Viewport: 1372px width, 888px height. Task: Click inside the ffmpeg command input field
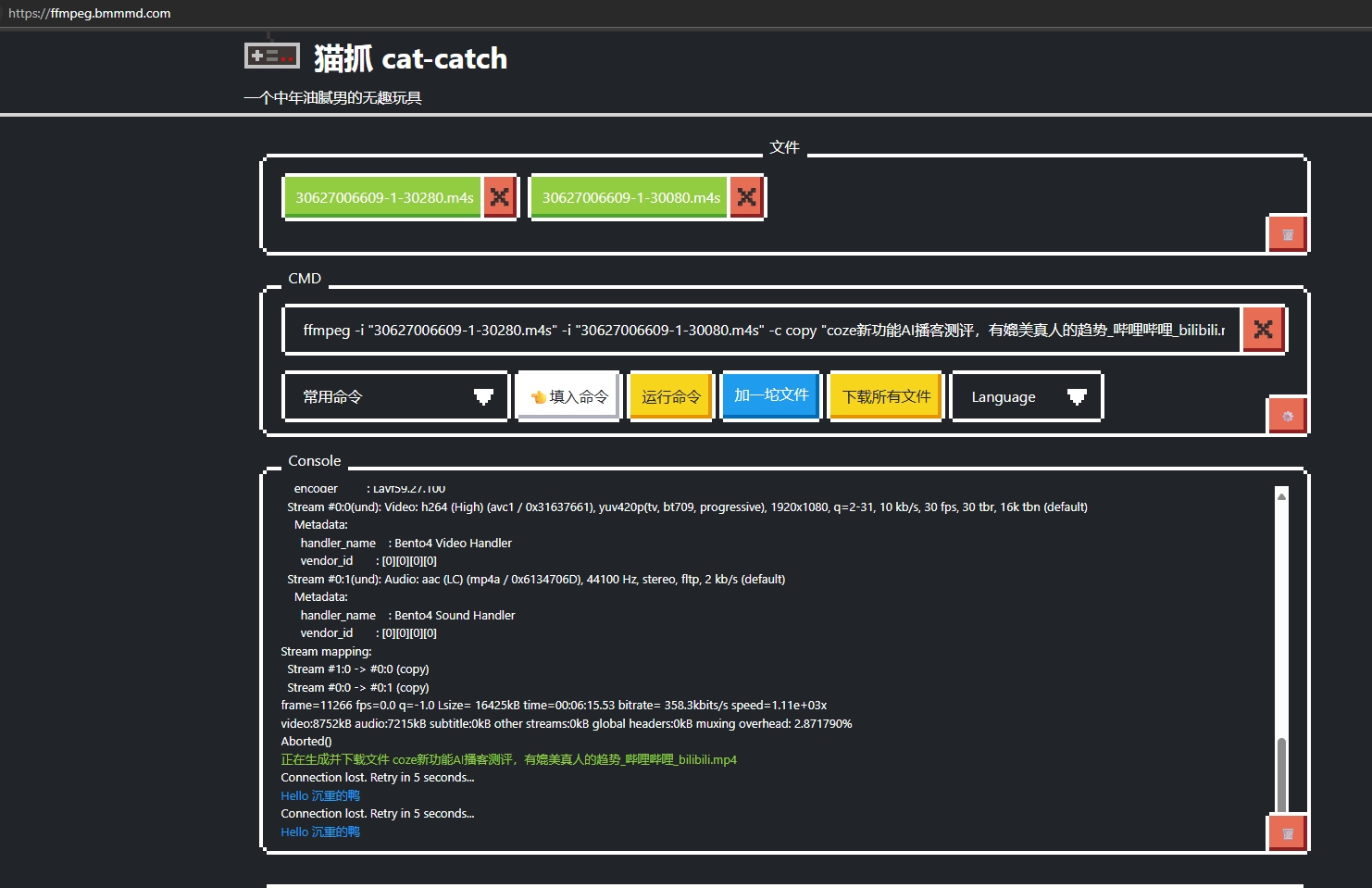click(x=759, y=331)
